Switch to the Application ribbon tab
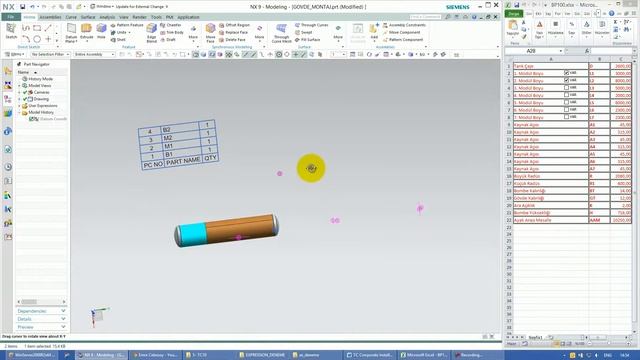Screen dimensions: 640x360 tap(188, 17)
